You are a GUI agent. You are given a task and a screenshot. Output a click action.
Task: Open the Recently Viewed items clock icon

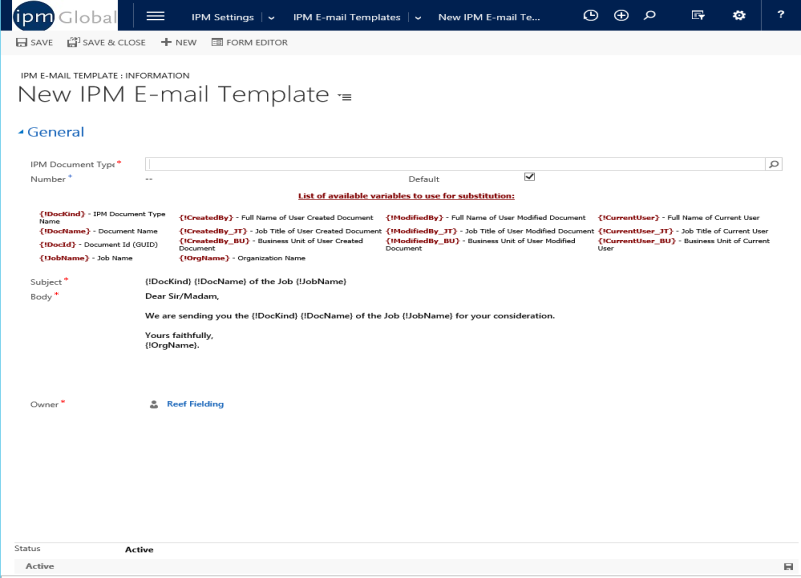click(x=590, y=15)
